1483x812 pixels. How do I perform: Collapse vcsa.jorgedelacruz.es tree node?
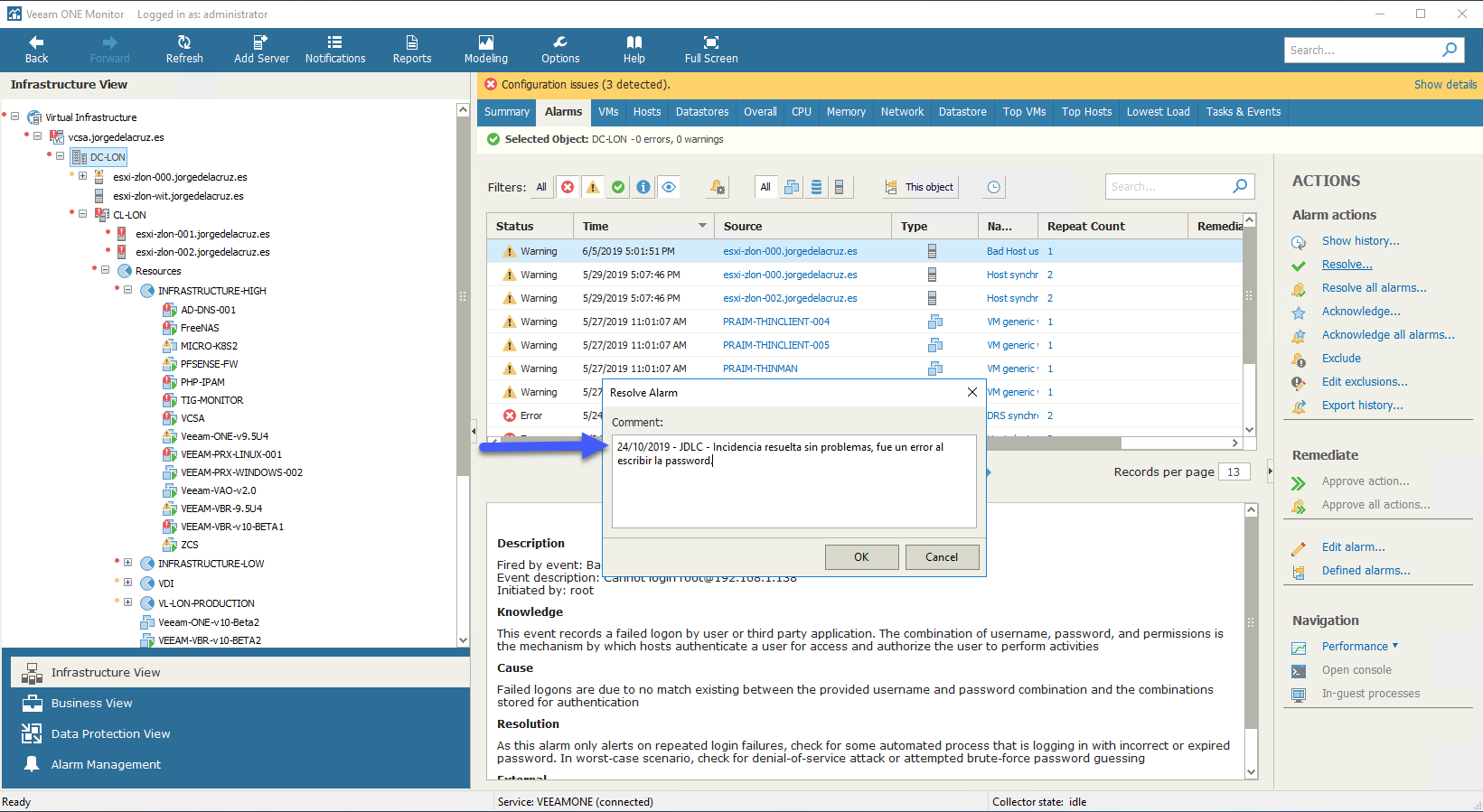point(38,136)
